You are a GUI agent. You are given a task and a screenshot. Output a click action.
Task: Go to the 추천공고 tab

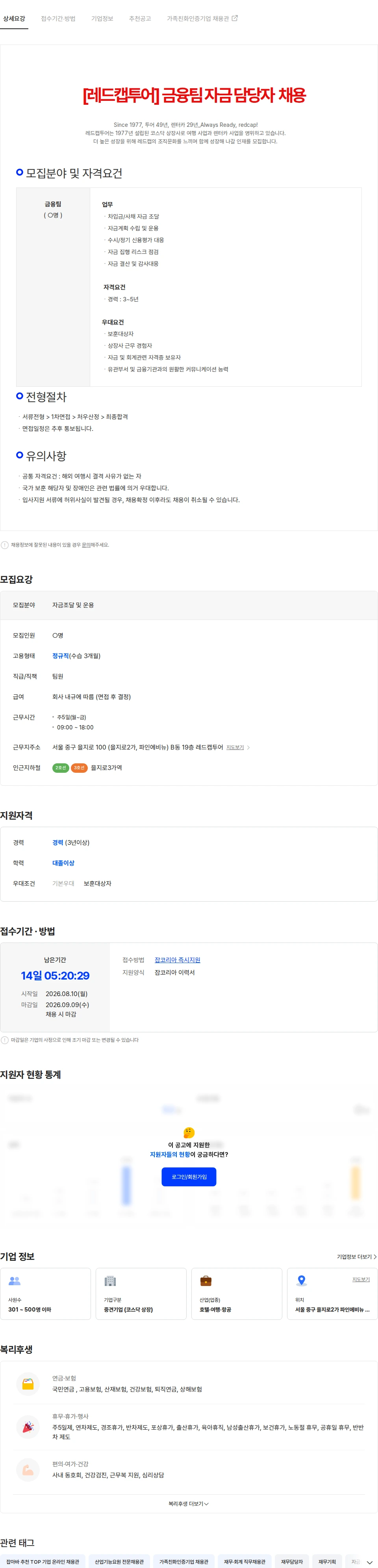click(140, 19)
